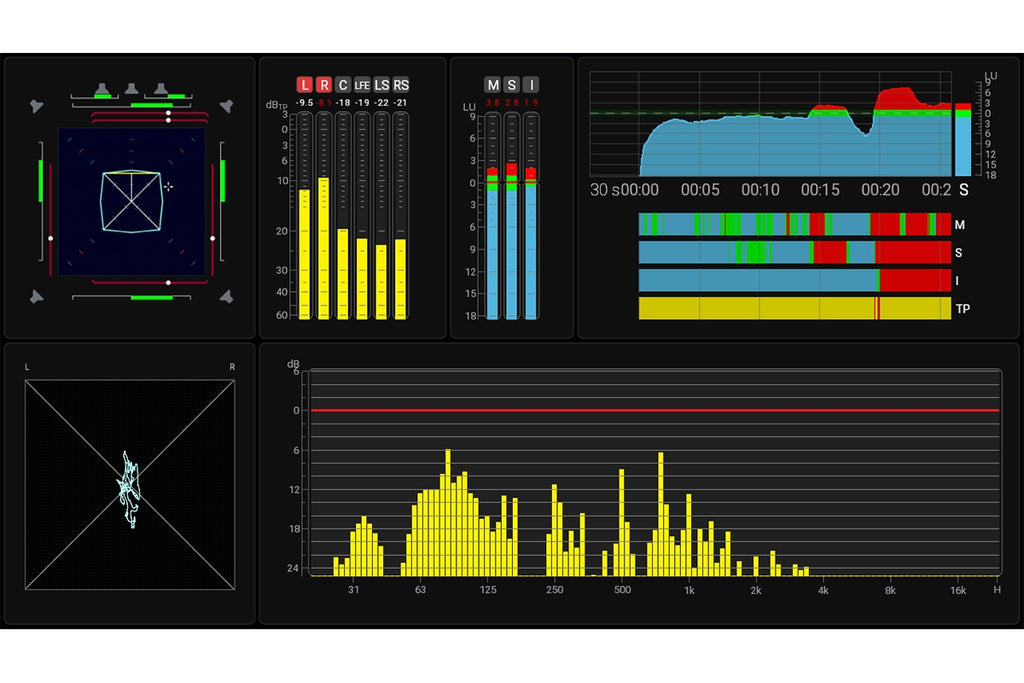This screenshot has width=1024, height=683.
Task: Toggle the LFE channel label
Action: (362, 85)
